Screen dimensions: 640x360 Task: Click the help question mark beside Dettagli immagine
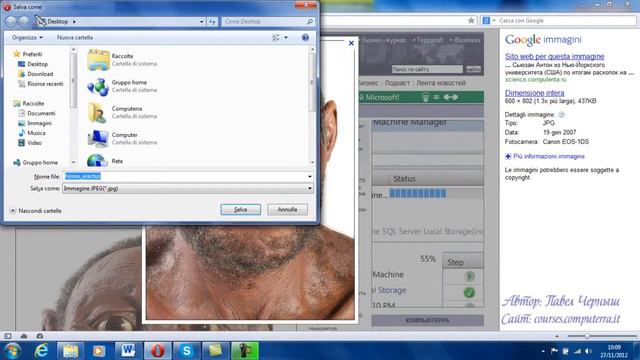(x=562, y=115)
